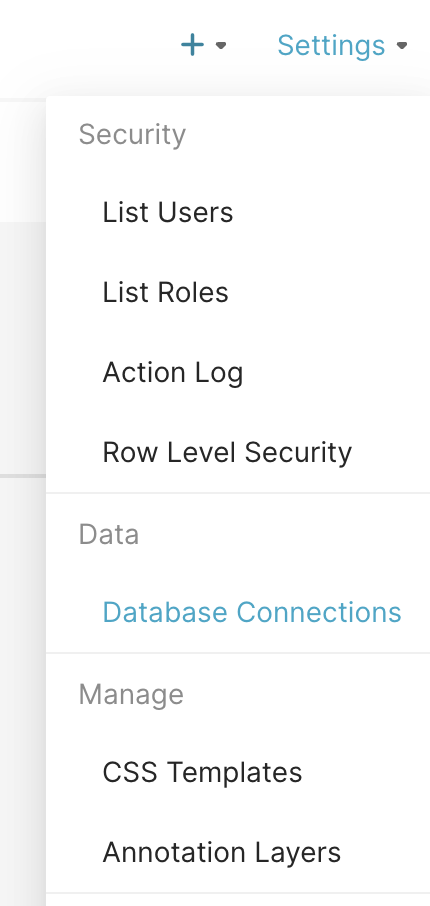Click the Manage section header
This screenshot has height=906, width=430.
131,695
